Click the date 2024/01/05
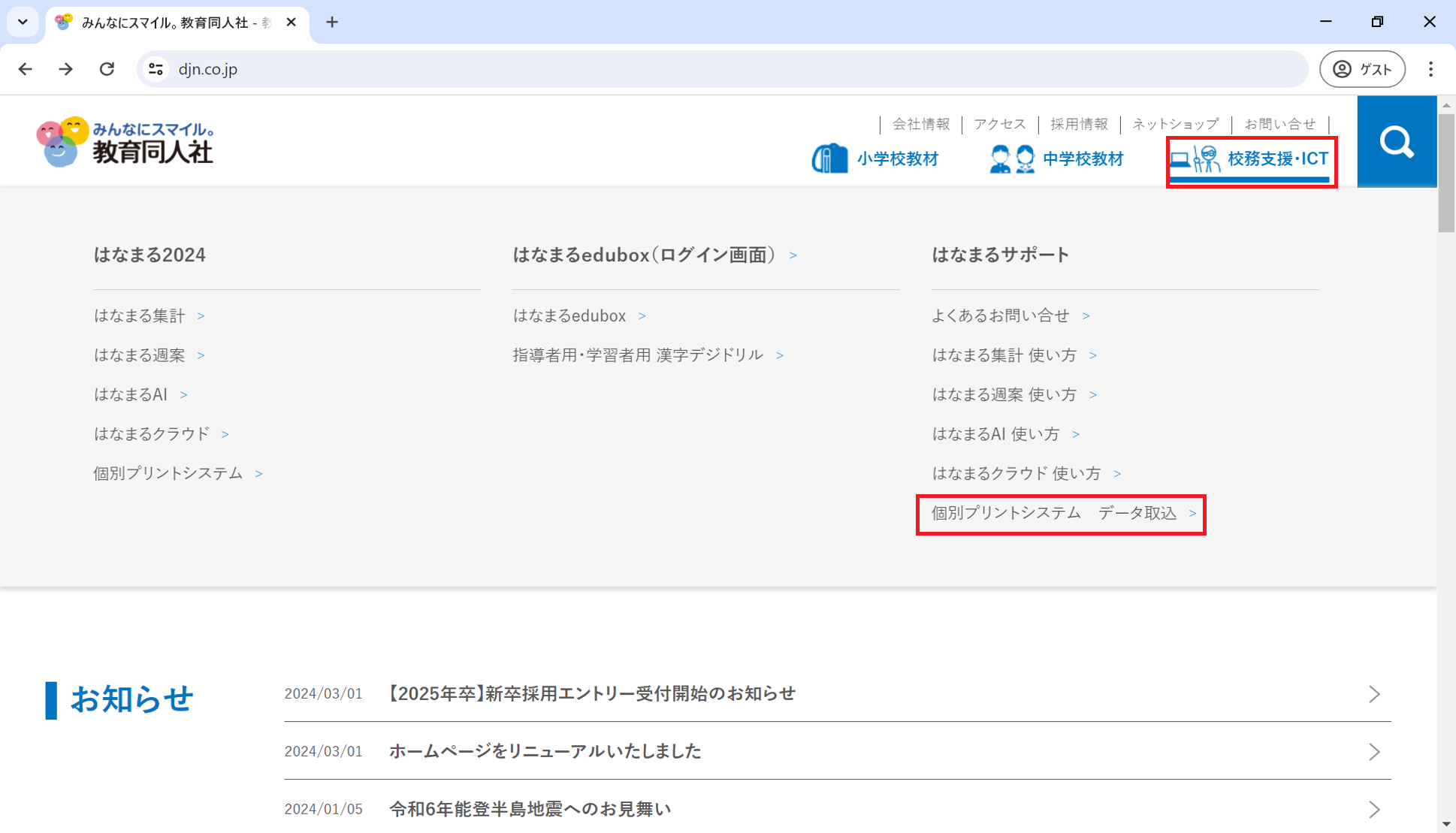Viewport: 1456px width, 833px height. click(323, 809)
